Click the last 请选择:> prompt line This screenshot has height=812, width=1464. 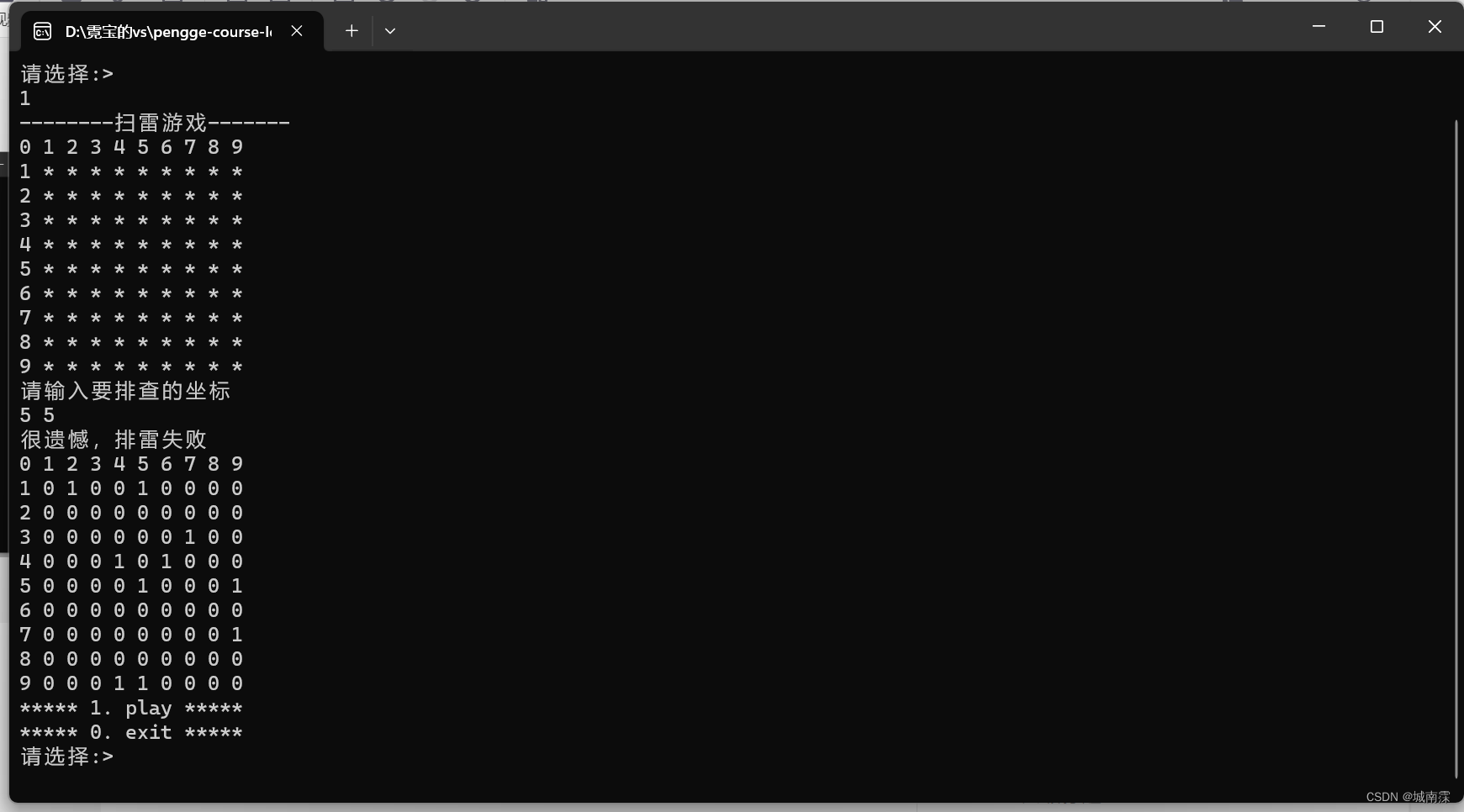[x=66, y=757]
